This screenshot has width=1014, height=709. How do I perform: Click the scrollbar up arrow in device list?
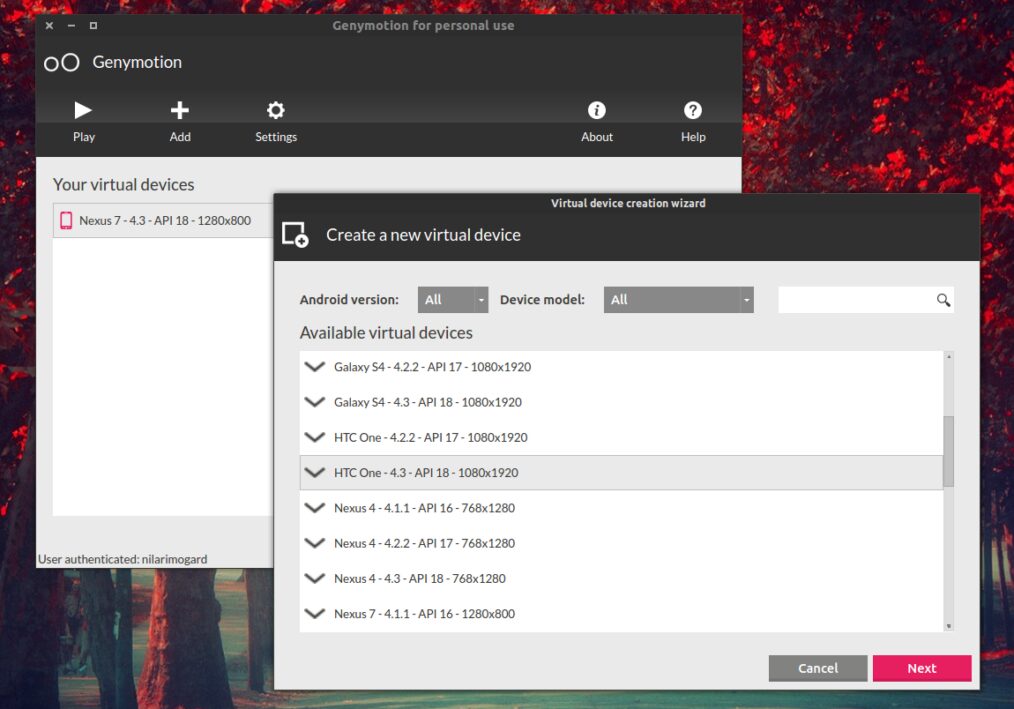(949, 356)
